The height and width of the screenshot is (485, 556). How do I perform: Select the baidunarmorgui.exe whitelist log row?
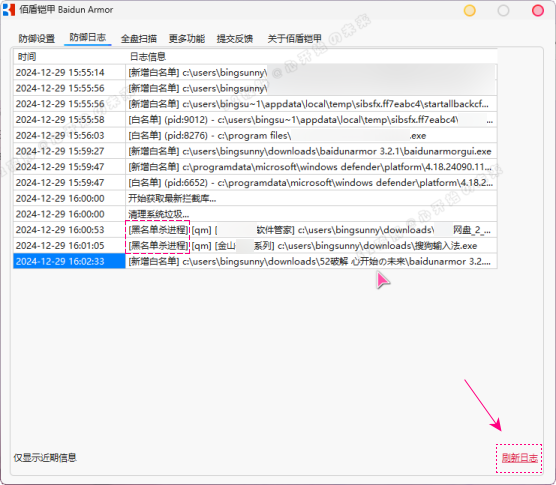tap(255, 151)
